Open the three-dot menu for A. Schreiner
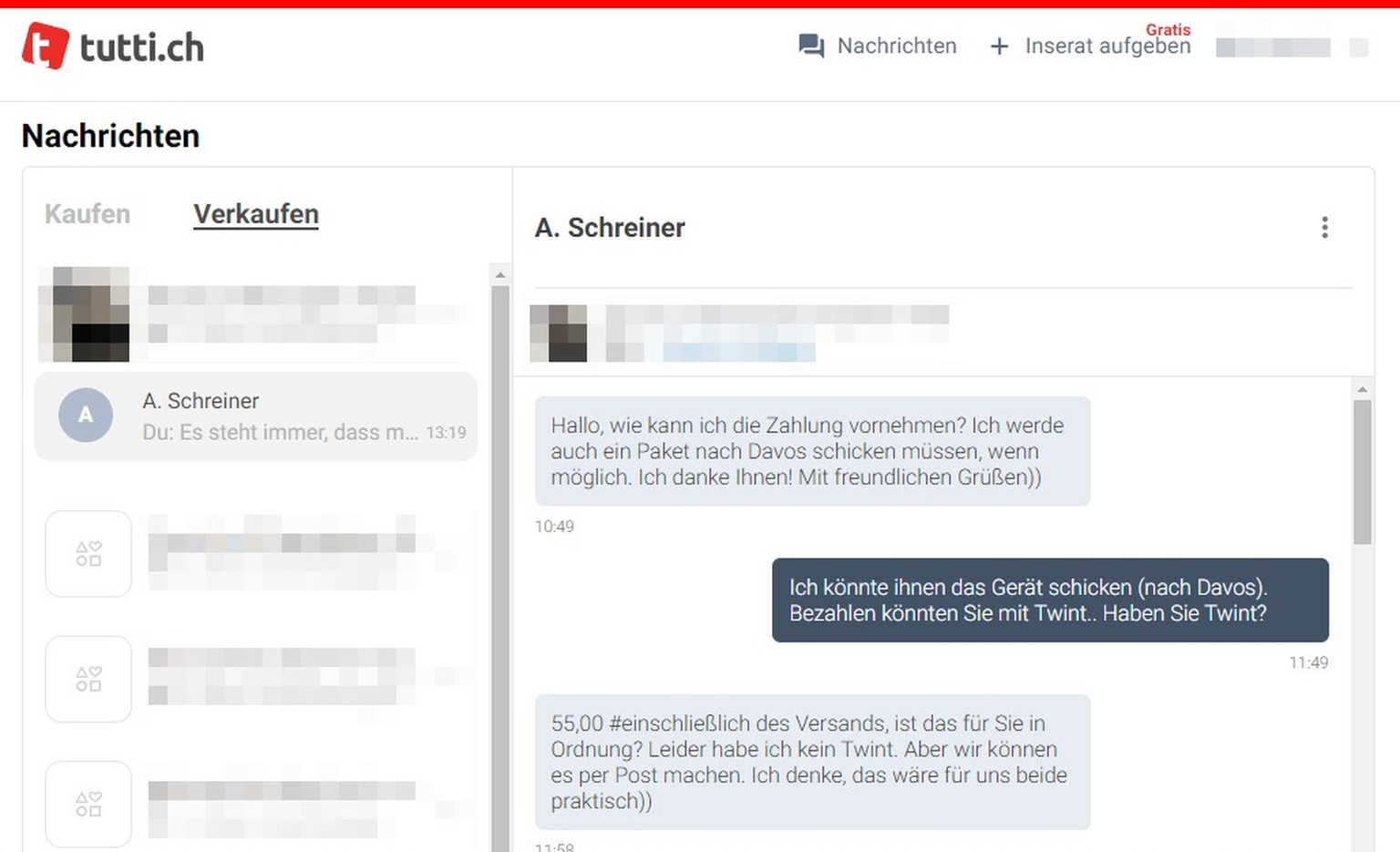 1324,228
